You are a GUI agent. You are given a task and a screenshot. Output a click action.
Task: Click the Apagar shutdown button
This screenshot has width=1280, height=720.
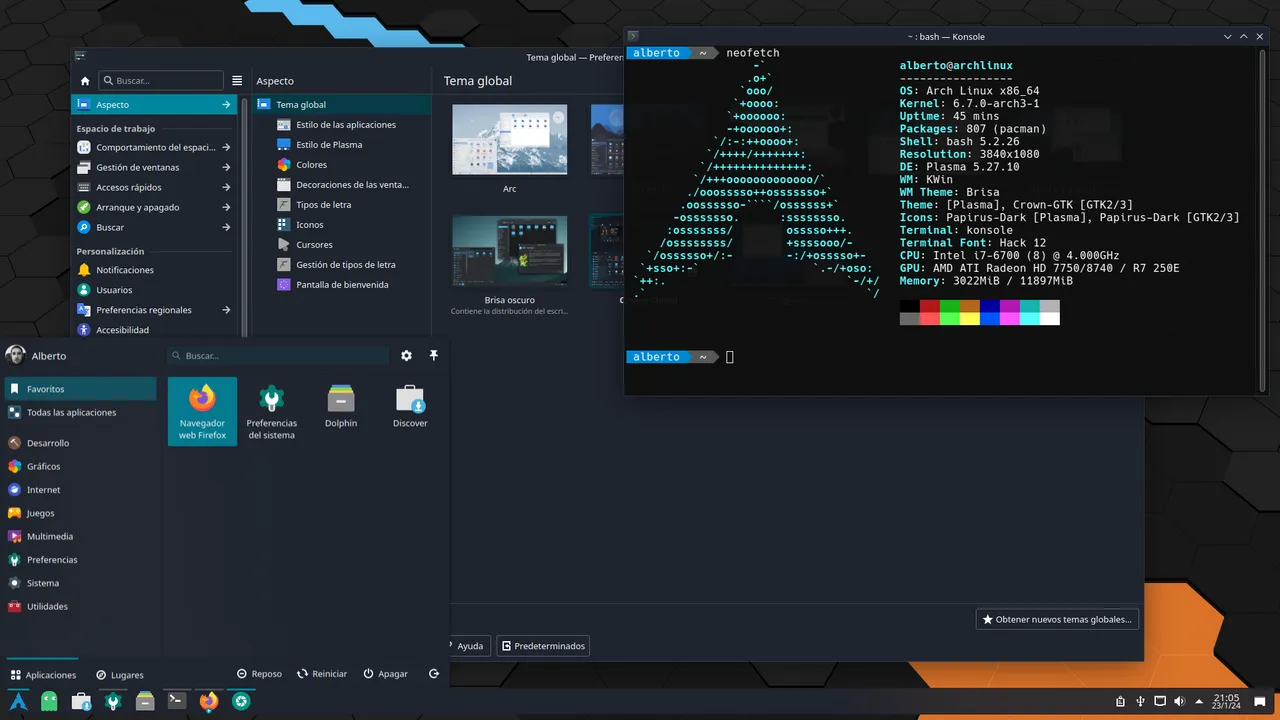coord(386,674)
